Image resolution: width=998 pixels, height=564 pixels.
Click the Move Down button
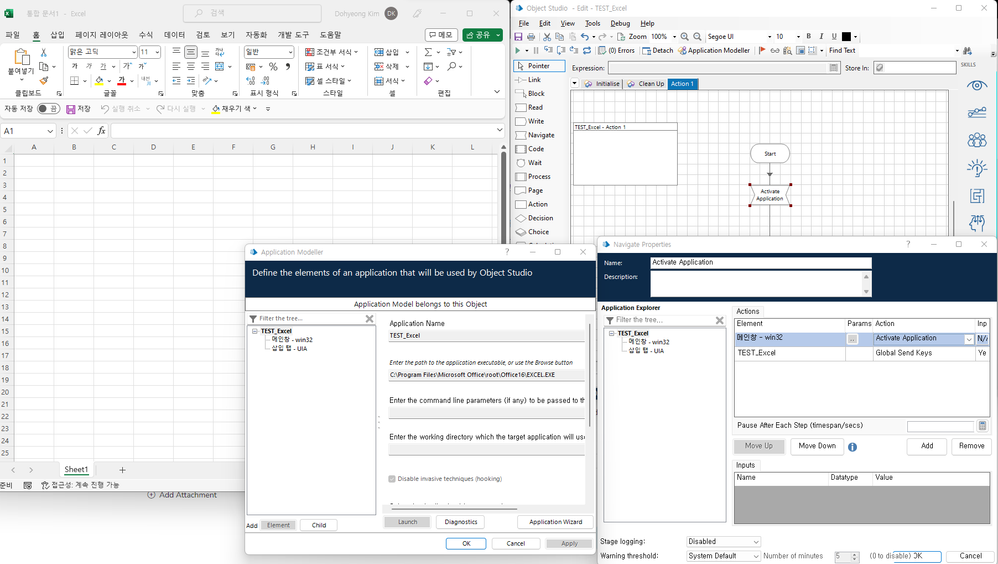pyautogui.click(x=816, y=446)
